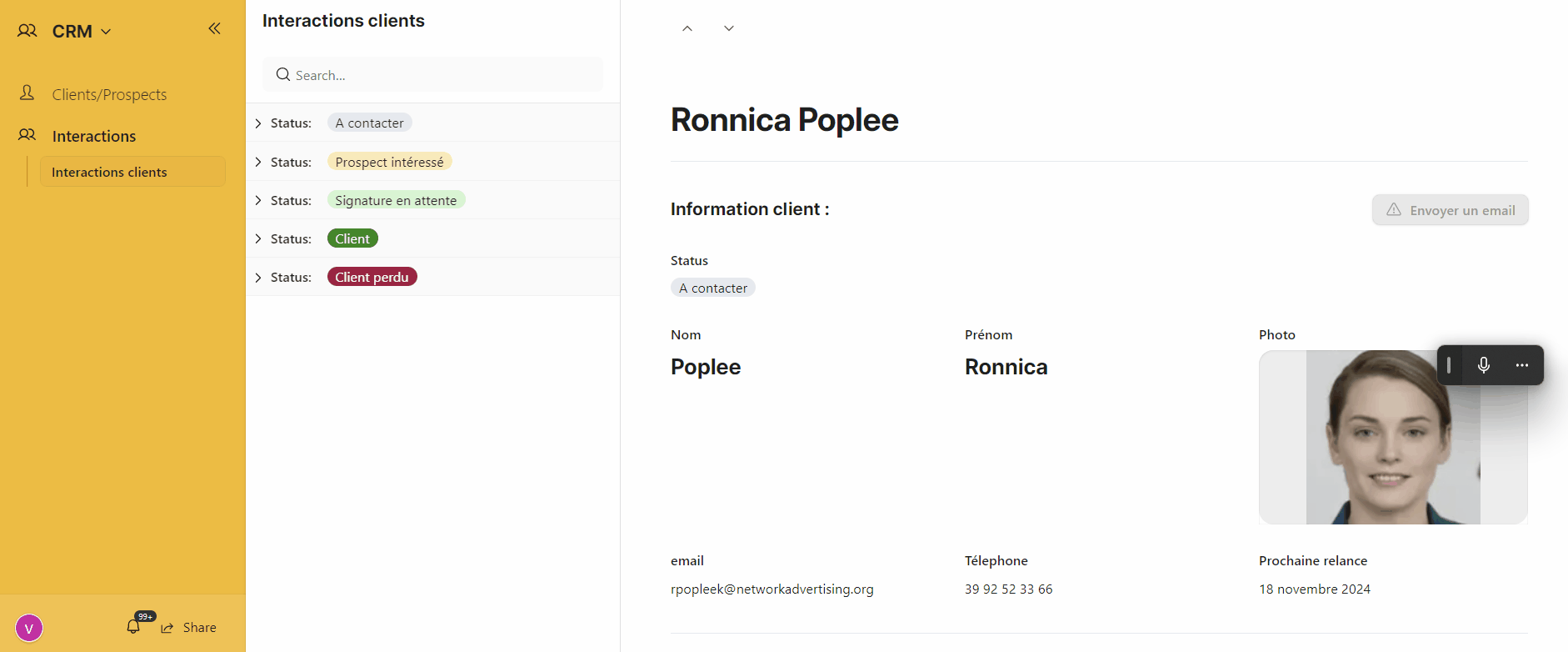1568x652 pixels.
Task: Go to next record with down arrow
Action: (729, 28)
